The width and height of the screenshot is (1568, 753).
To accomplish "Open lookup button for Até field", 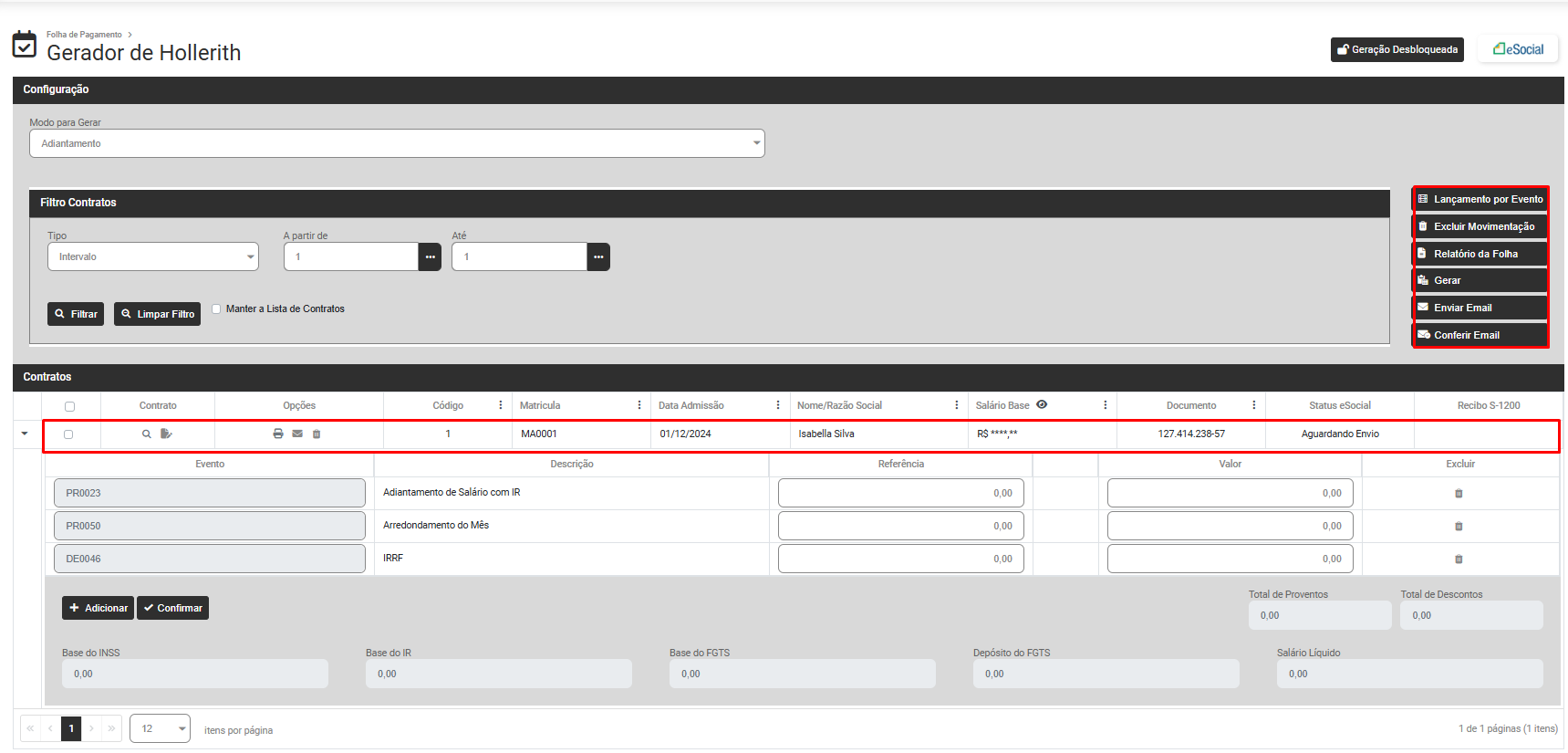I will 598,257.
